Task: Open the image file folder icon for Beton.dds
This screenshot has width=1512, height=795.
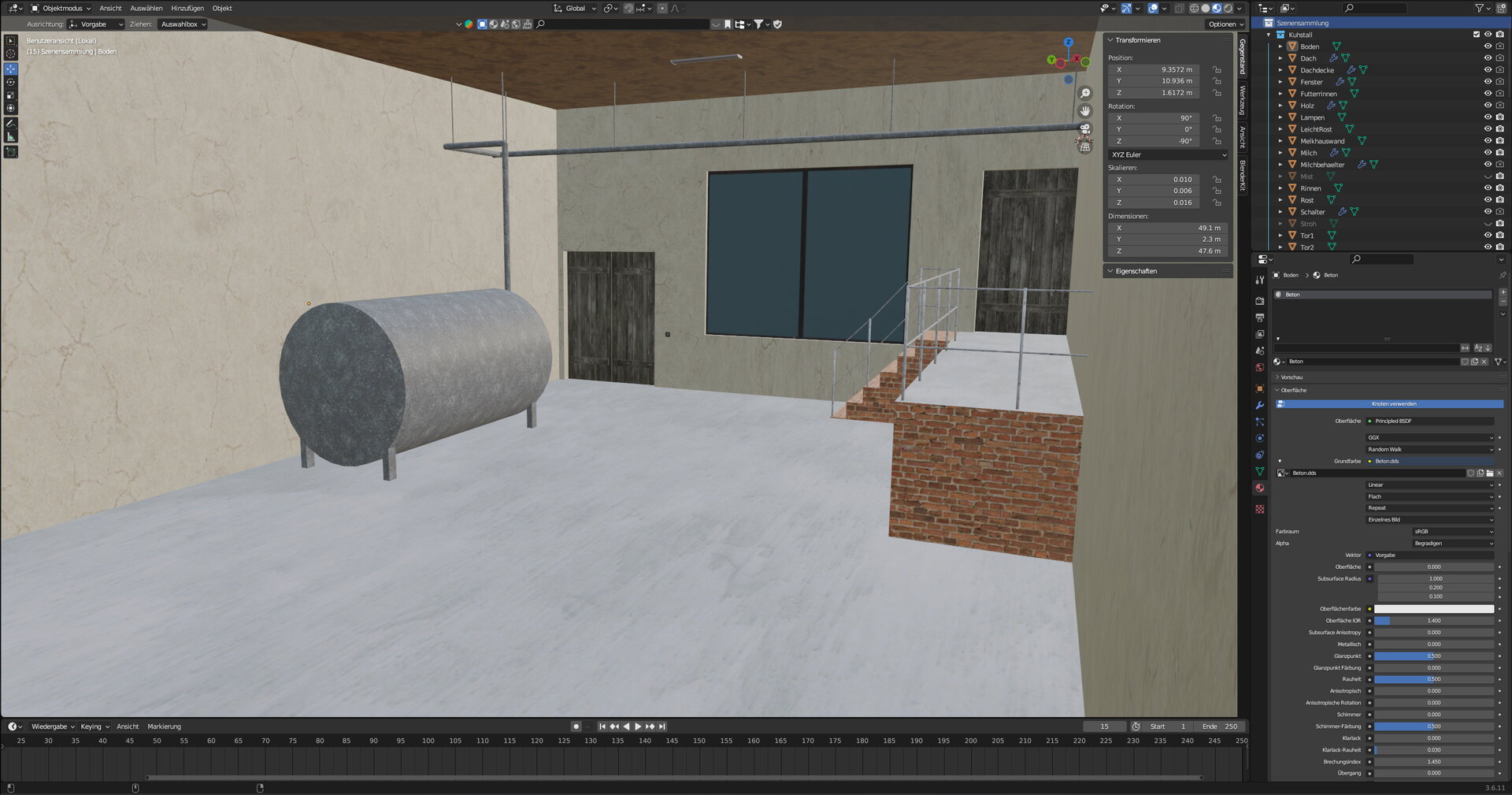Action: pyautogui.click(x=1489, y=473)
